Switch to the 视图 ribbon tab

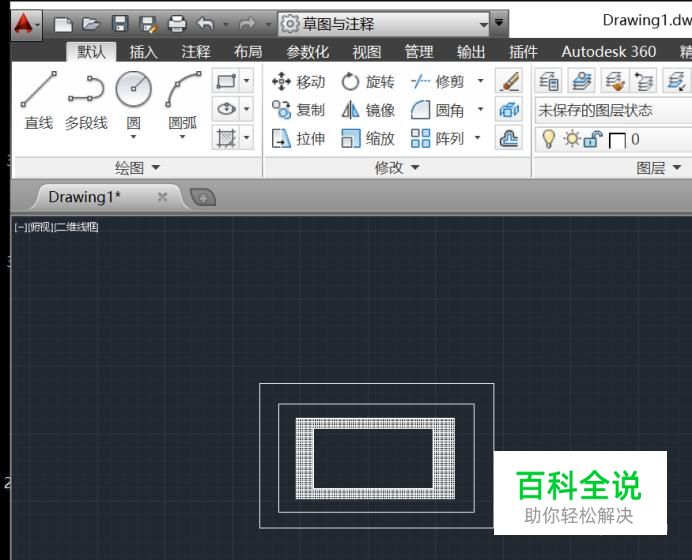tap(367, 52)
